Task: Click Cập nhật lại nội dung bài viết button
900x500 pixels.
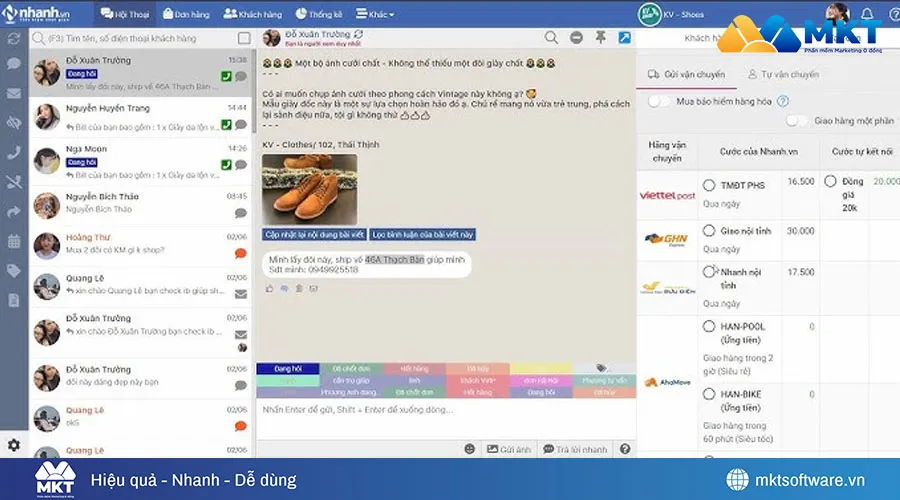Action: click(x=315, y=234)
